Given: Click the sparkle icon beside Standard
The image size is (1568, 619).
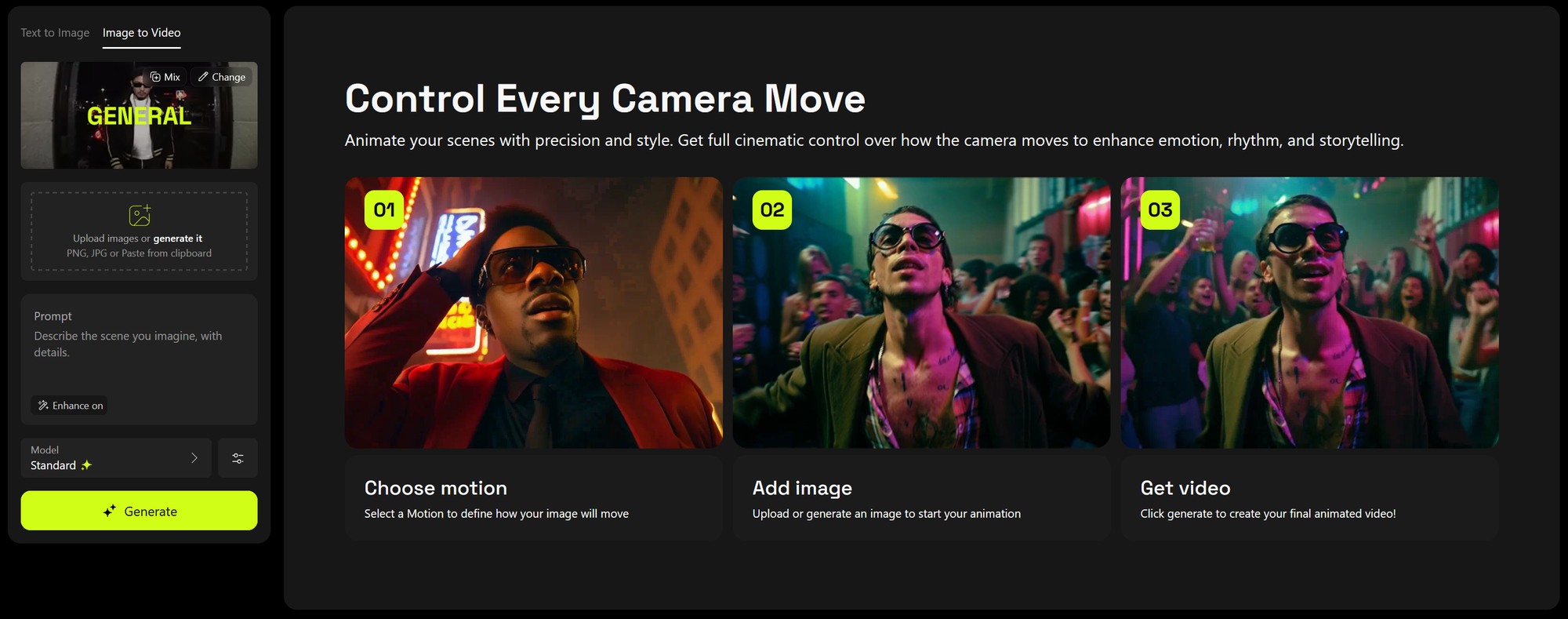Looking at the screenshot, I should pyautogui.click(x=86, y=465).
